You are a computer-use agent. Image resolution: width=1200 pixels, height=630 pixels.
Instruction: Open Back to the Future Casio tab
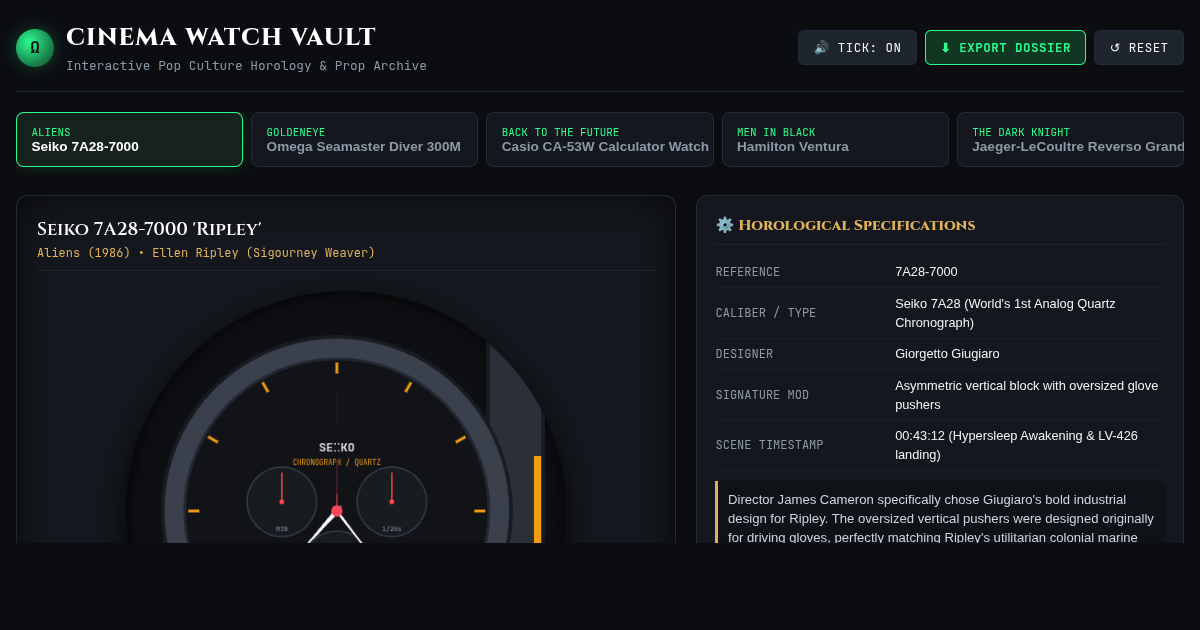tap(600, 140)
